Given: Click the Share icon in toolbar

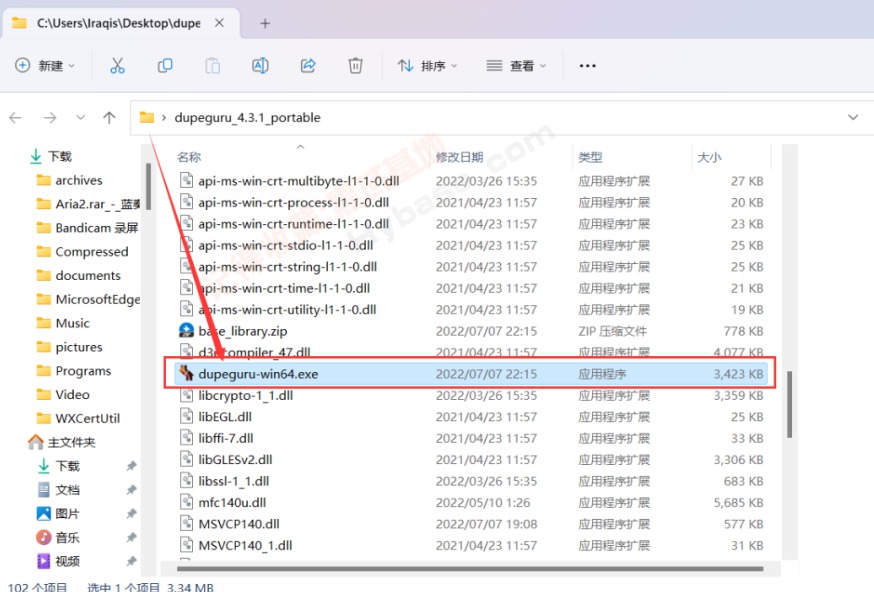Looking at the screenshot, I should click(308, 66).
